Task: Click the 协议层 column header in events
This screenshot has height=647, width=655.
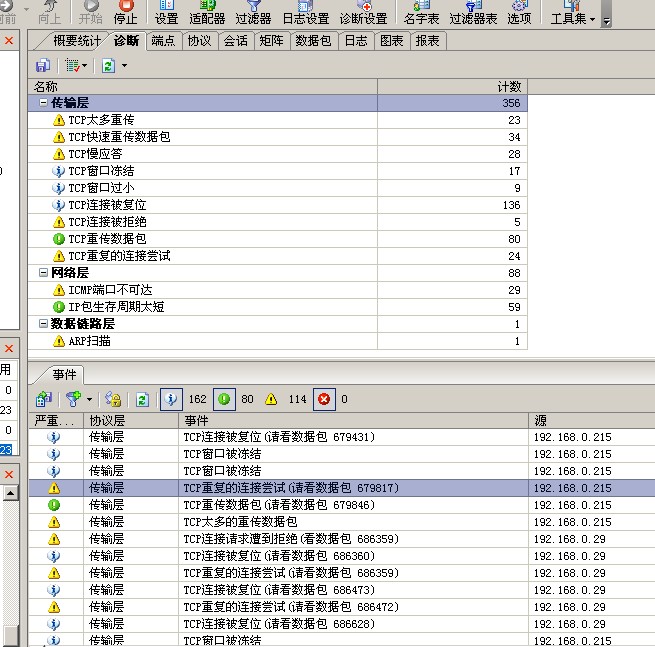Action: coord(131,420)
